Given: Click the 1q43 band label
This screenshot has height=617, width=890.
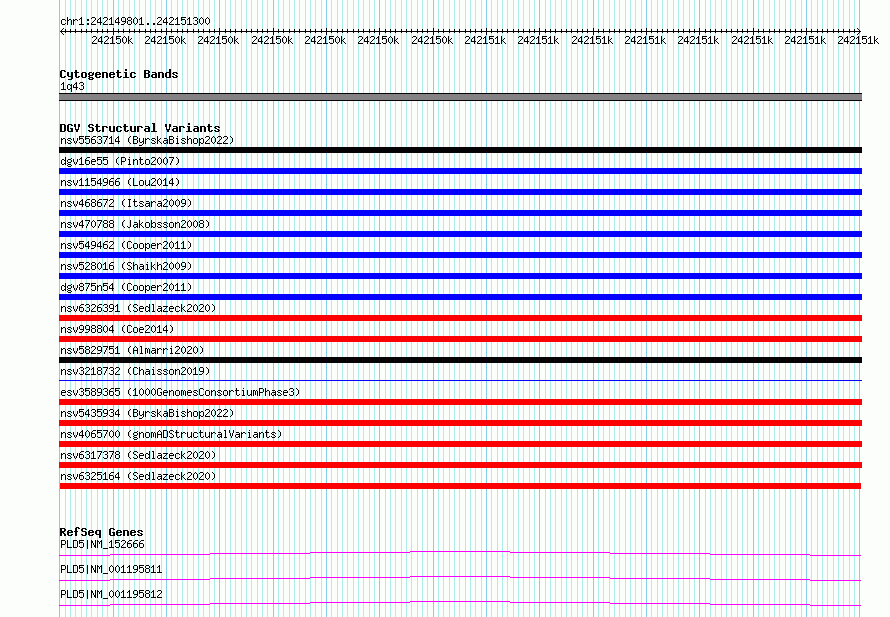Looking at the screenshot, I should coord(72,86).
